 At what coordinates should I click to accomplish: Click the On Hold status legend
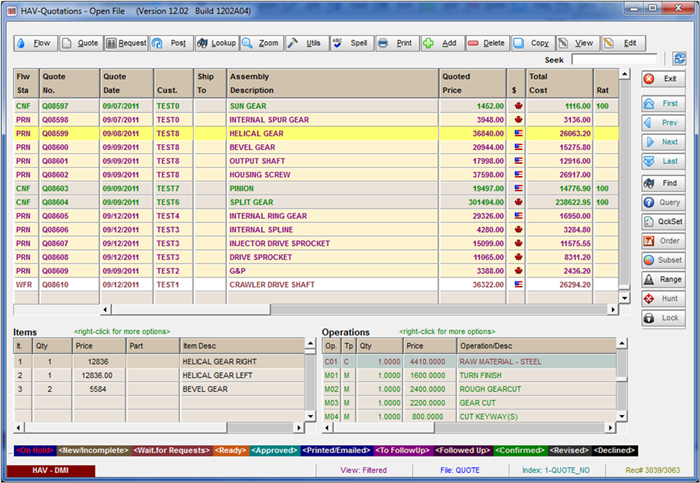pyautogui.click(x=35, y=450)
